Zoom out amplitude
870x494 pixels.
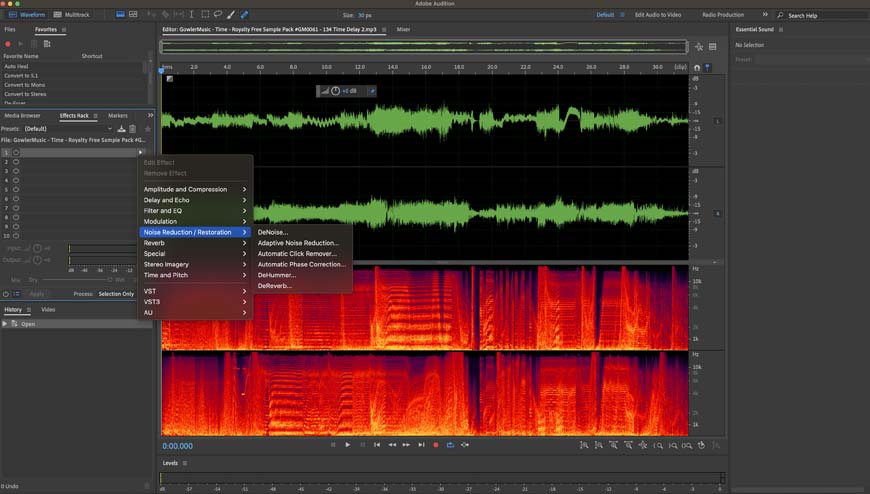pos(599,445)
